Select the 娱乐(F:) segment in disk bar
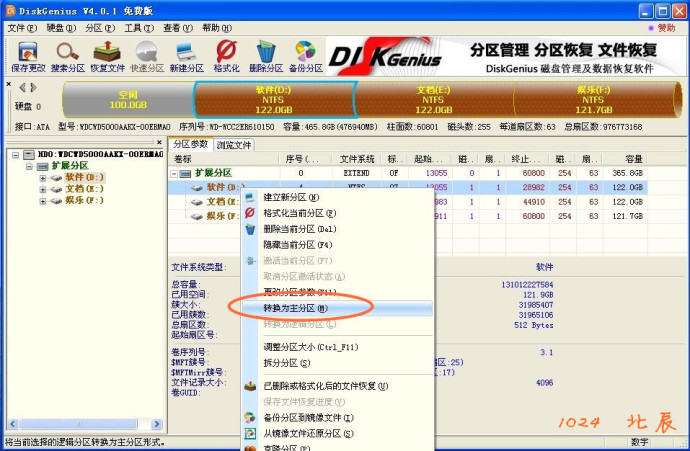 point(594,100)
